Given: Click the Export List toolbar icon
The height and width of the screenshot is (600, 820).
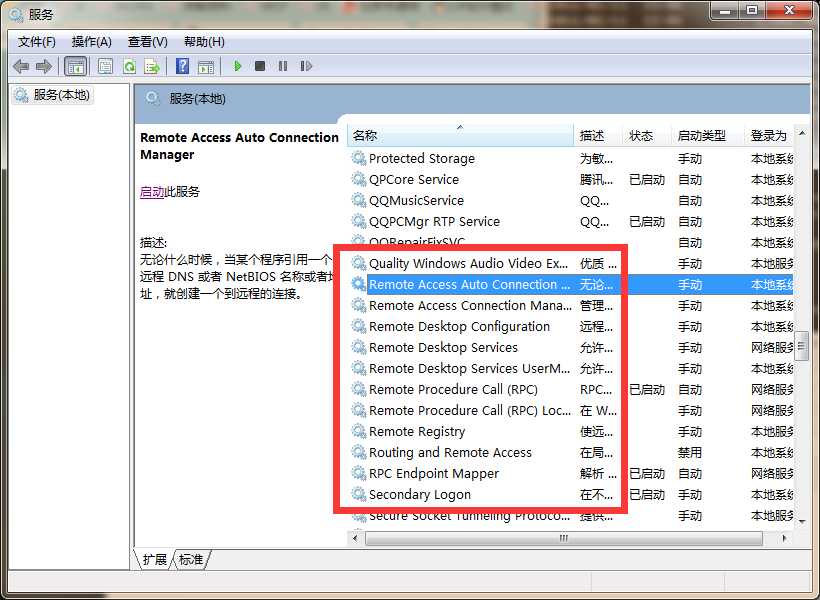Looking at the screenshot, I should pyautogui.click(x=152, y=66).
